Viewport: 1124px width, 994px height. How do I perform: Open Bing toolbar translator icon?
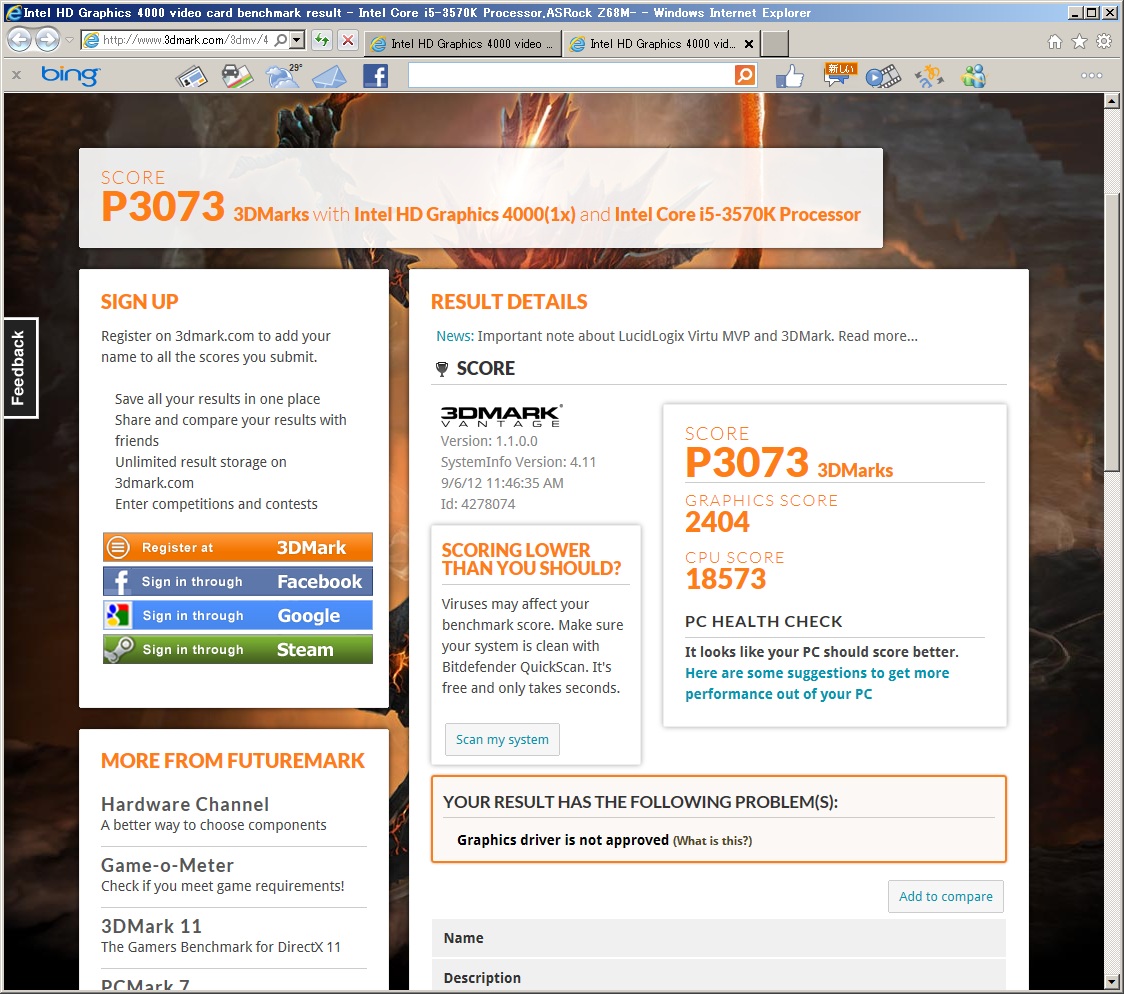click(929, 76)
